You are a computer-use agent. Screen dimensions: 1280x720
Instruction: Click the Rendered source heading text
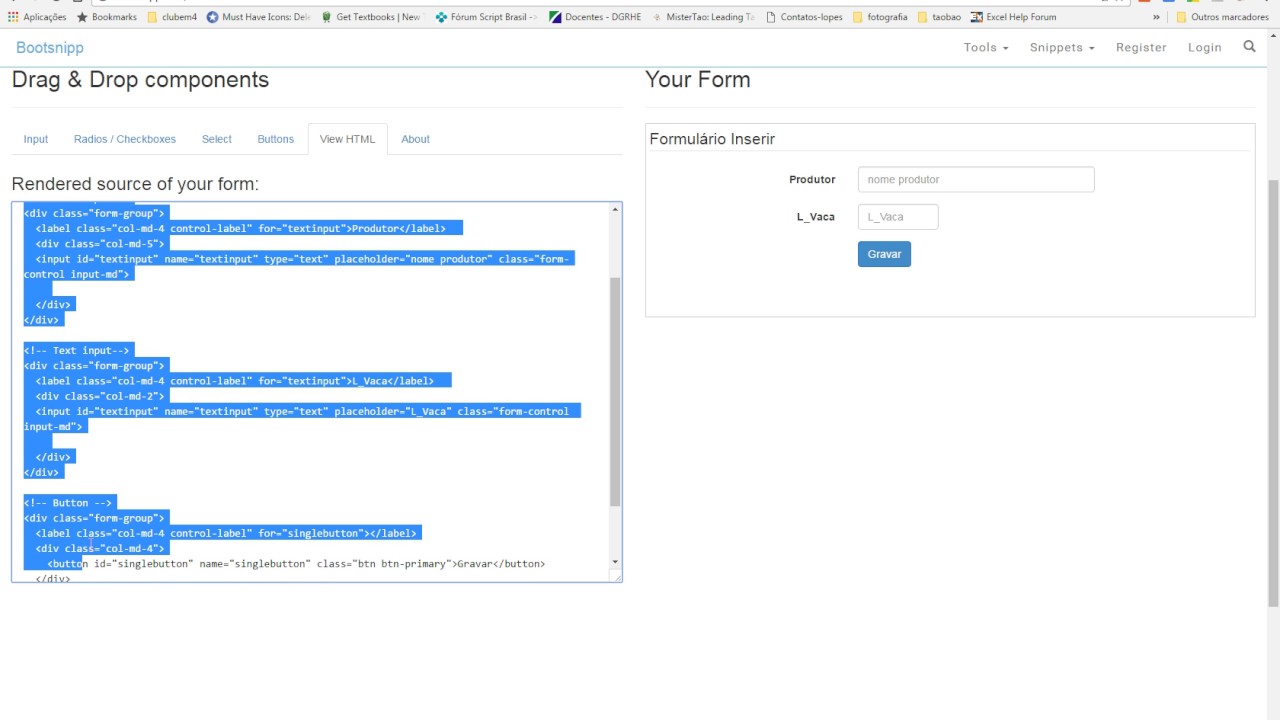135,184
